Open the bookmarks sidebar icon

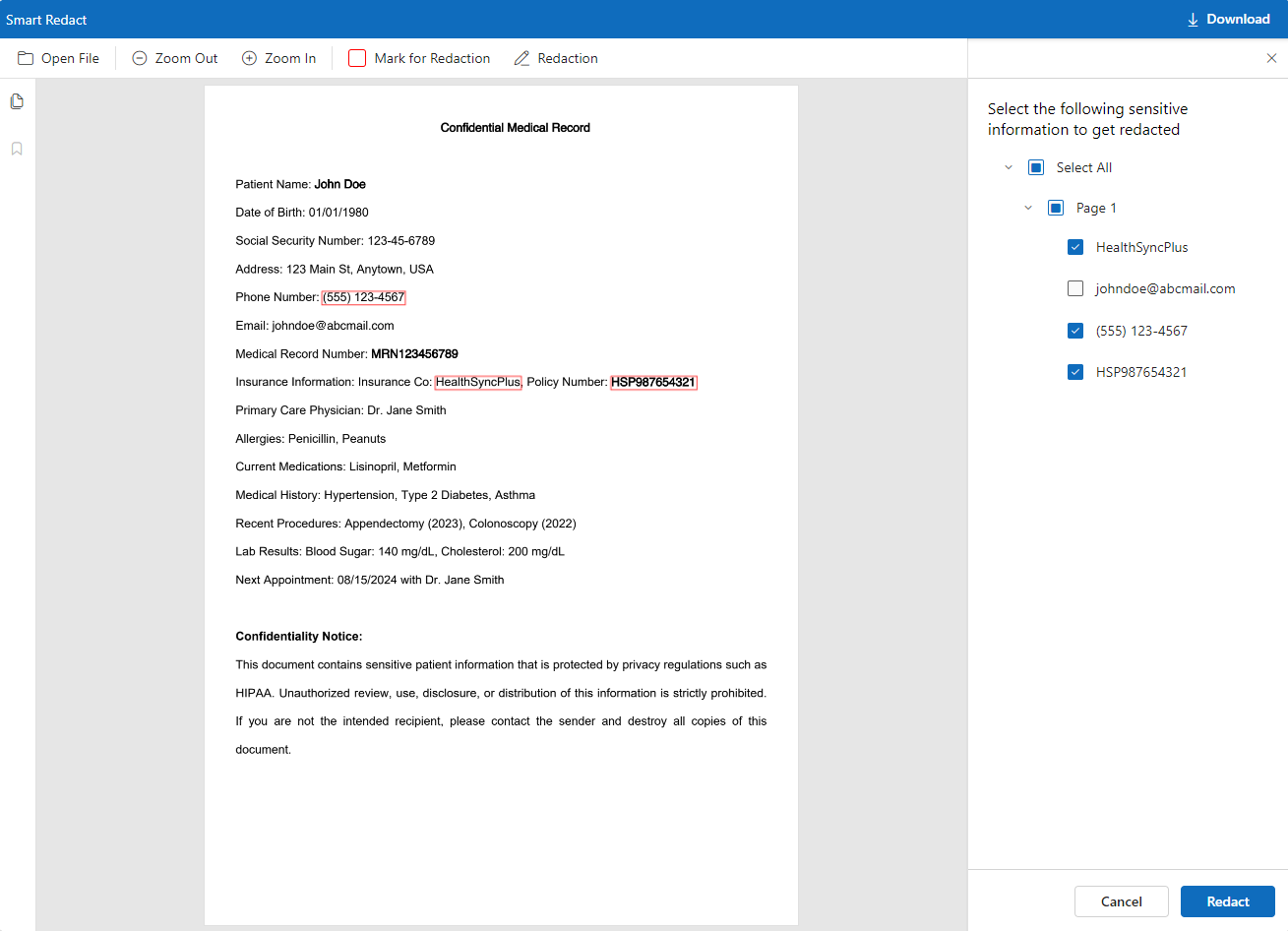(x=17, y=149)
